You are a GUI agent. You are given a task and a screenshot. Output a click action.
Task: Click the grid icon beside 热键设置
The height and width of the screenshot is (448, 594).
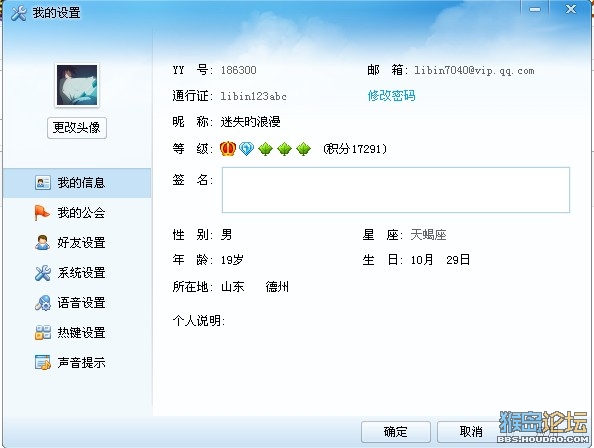coord(42,332)
